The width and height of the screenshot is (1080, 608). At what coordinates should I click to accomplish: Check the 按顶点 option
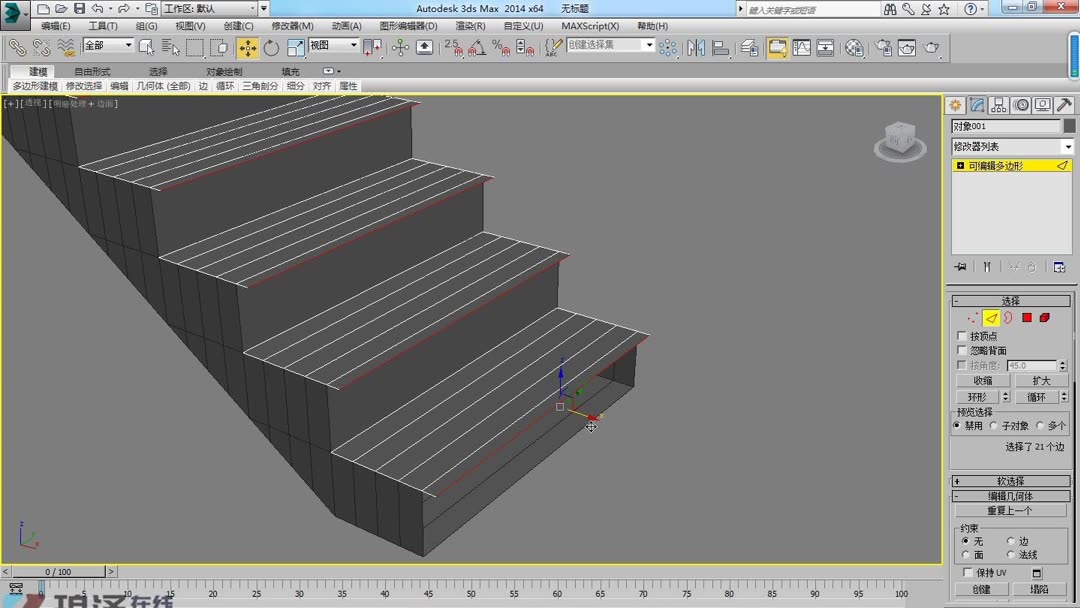[960, 336]
